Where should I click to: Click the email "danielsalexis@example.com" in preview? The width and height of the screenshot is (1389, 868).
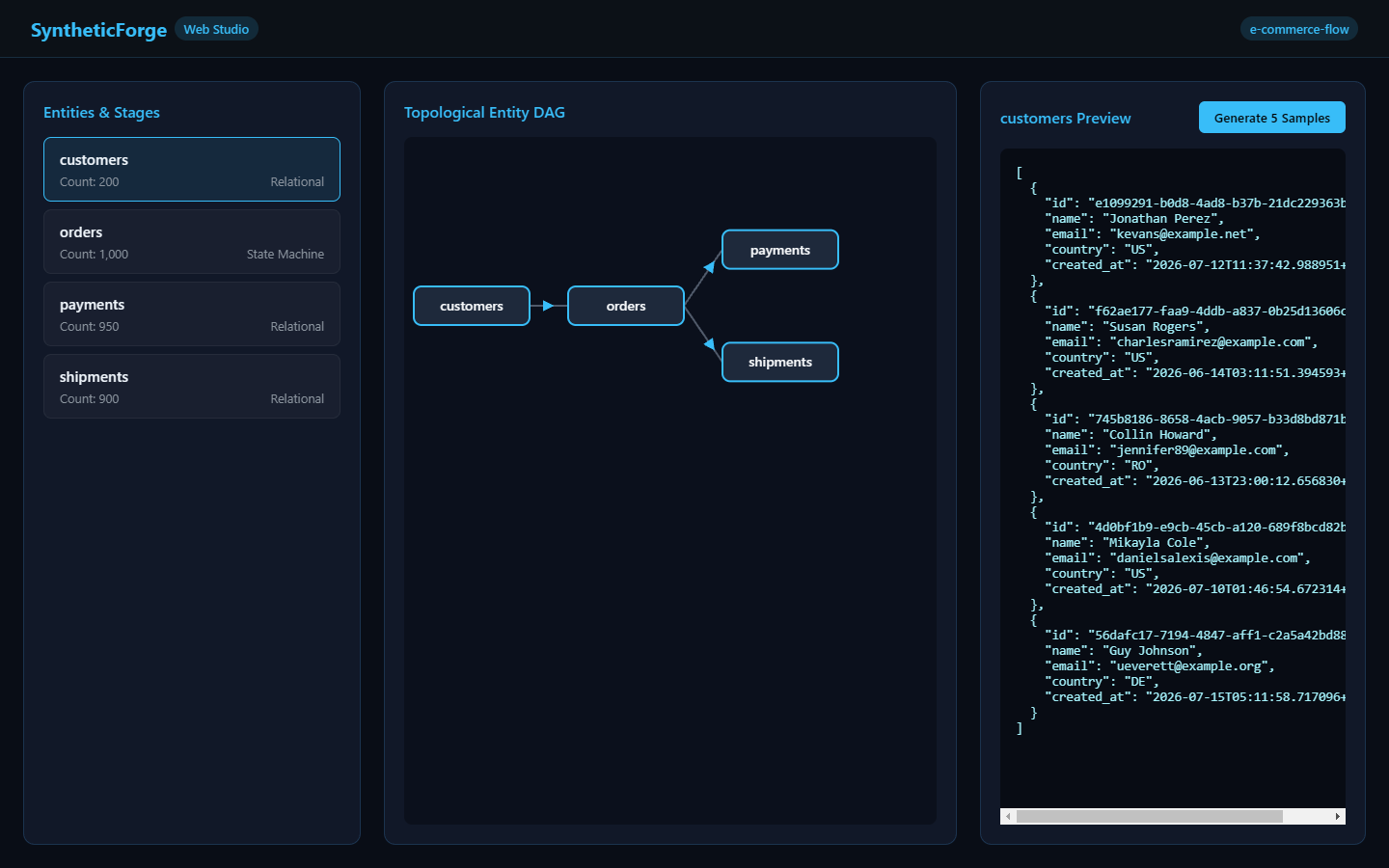pyautogui.click(x=1206, y=558)
